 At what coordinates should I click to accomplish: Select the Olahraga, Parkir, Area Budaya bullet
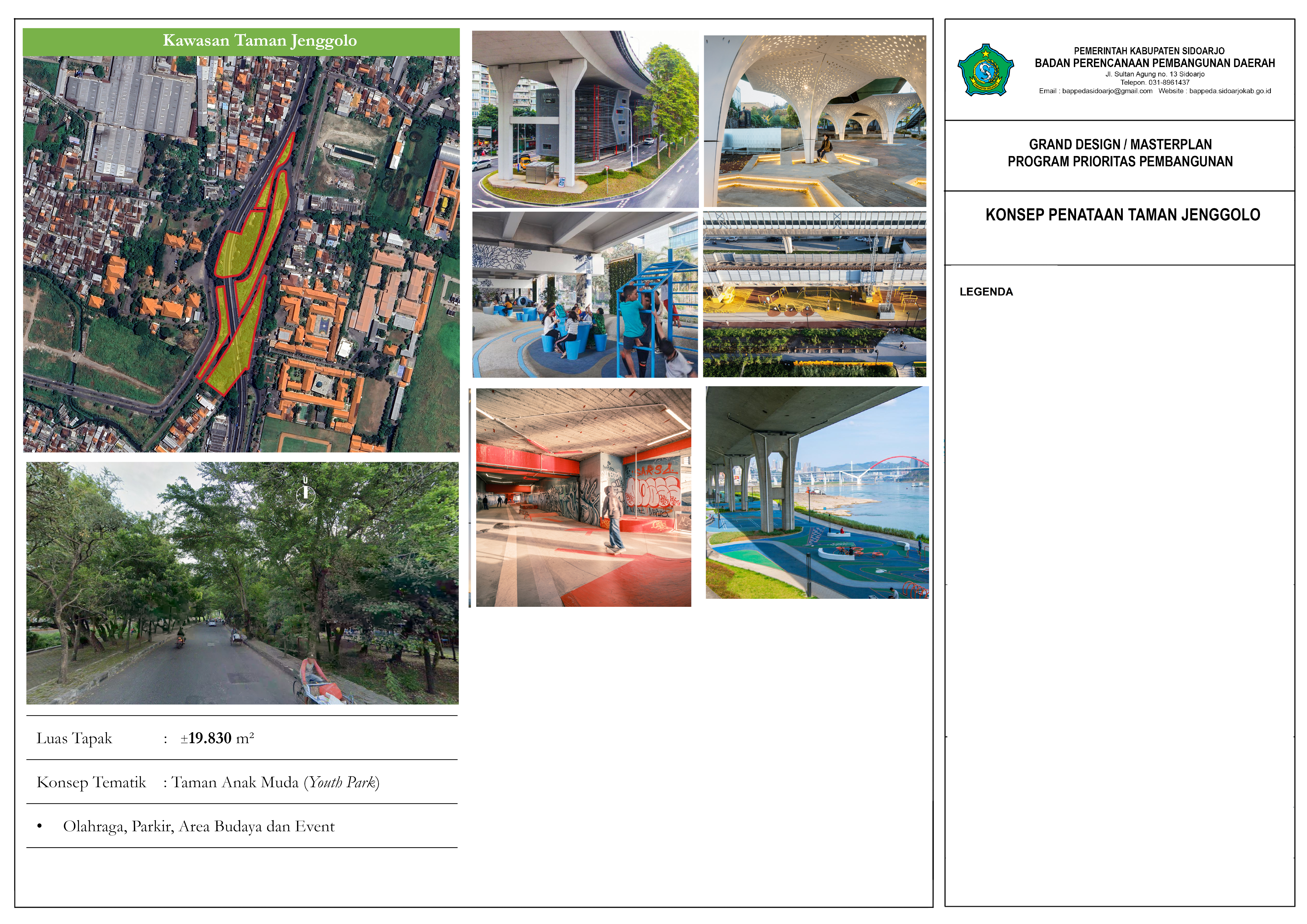tap(199, 827)
